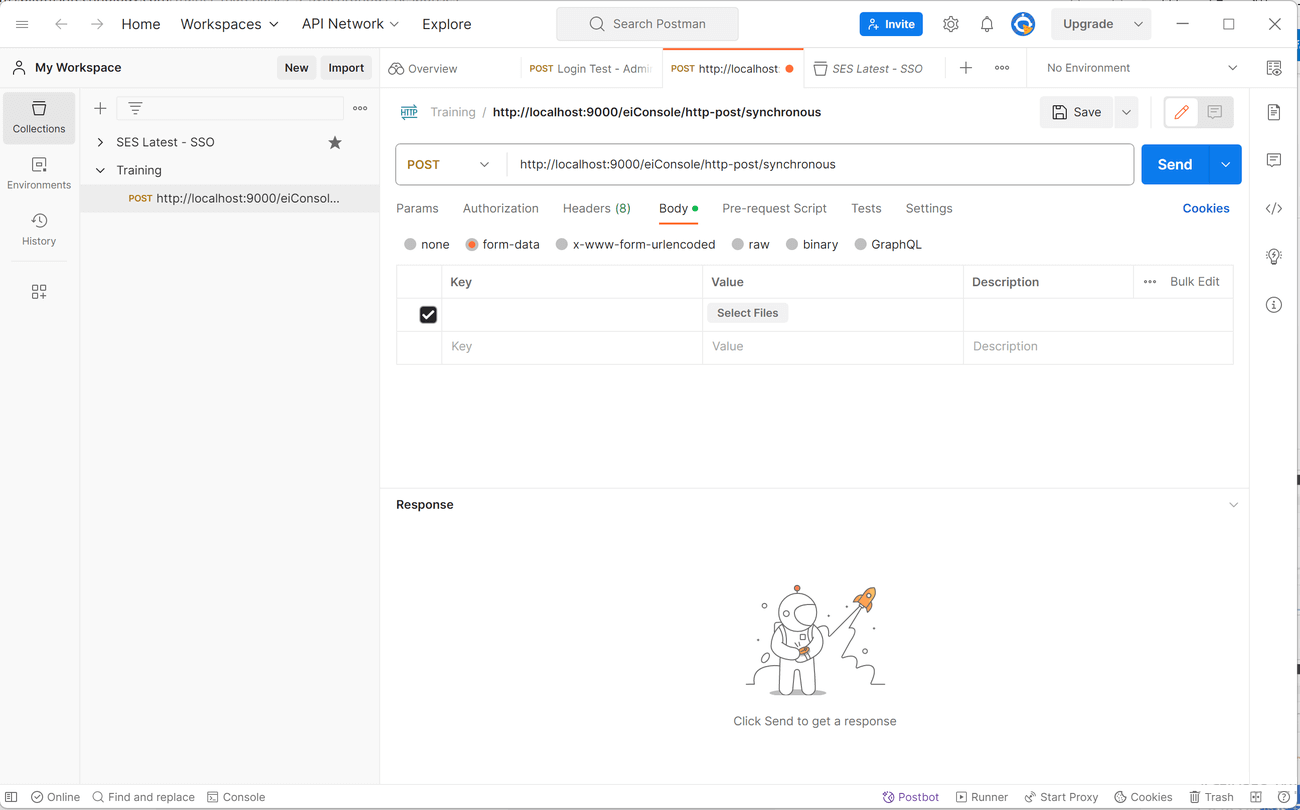Open Trash from the status bar
This screenshot has width=1300, height=810.
pyautogui.click(x=1211, y=797)
